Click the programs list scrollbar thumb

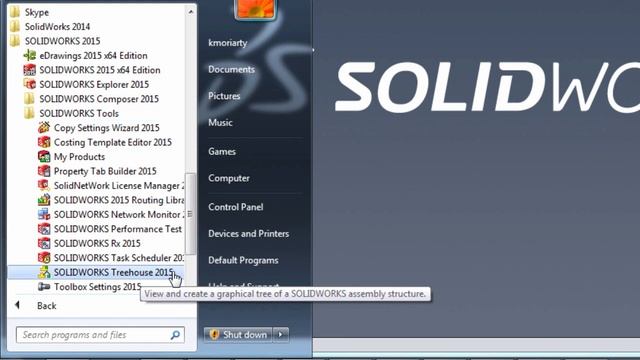[191, 213]
